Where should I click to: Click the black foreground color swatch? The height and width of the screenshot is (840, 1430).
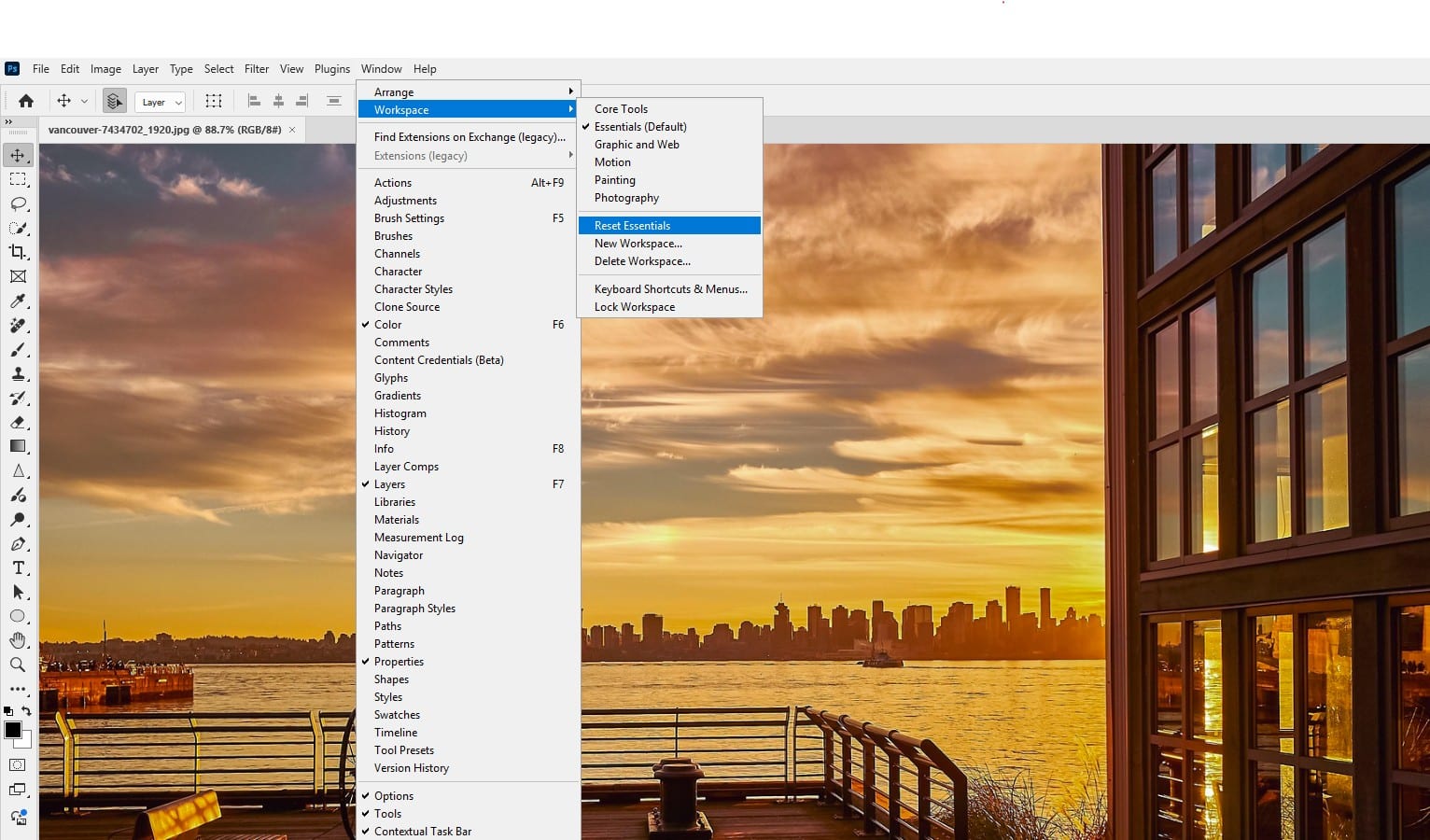click(x=13, y=730)
